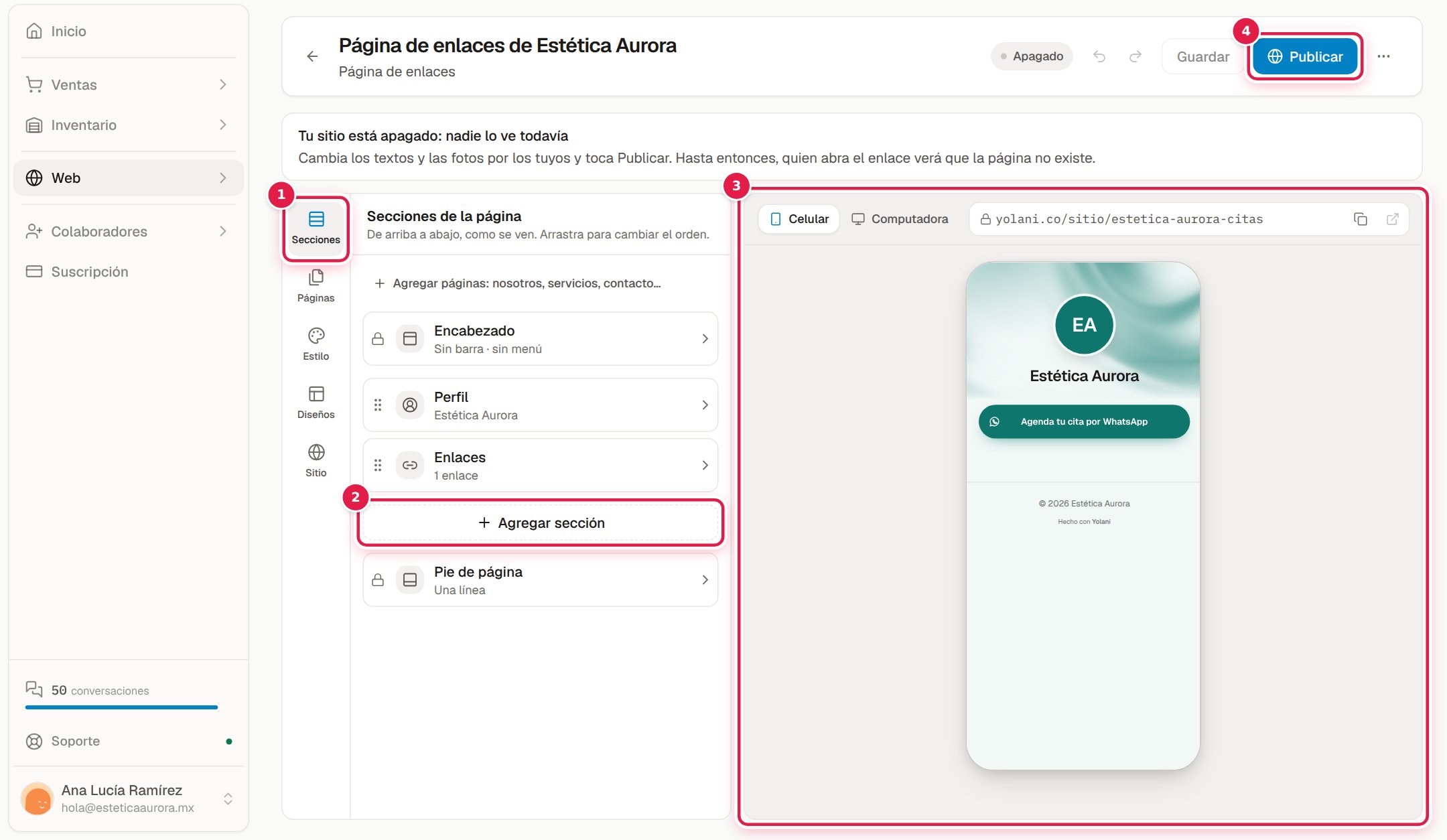Open the Páginas panel icon

click(x=316, y=286)
